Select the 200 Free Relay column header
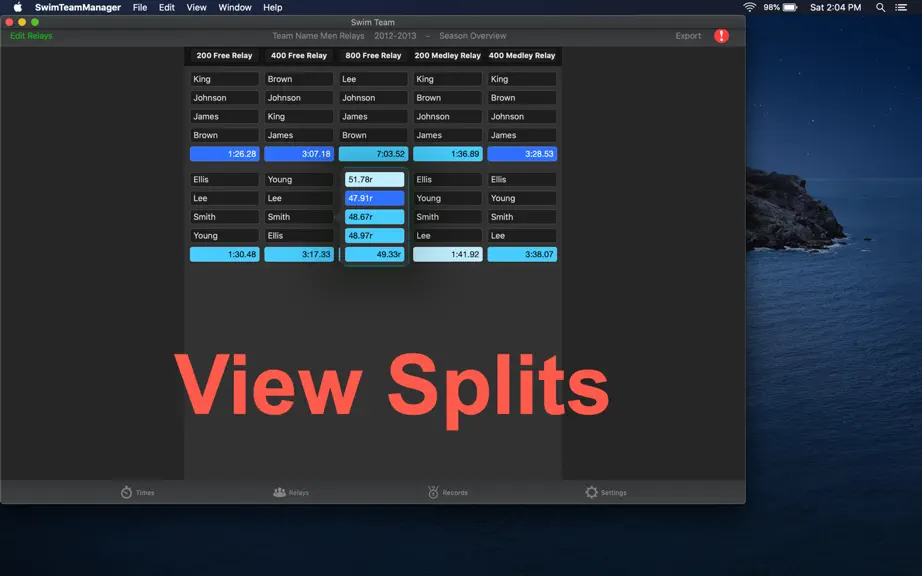Viewport: 922px width, 576px height. point(224,55)
